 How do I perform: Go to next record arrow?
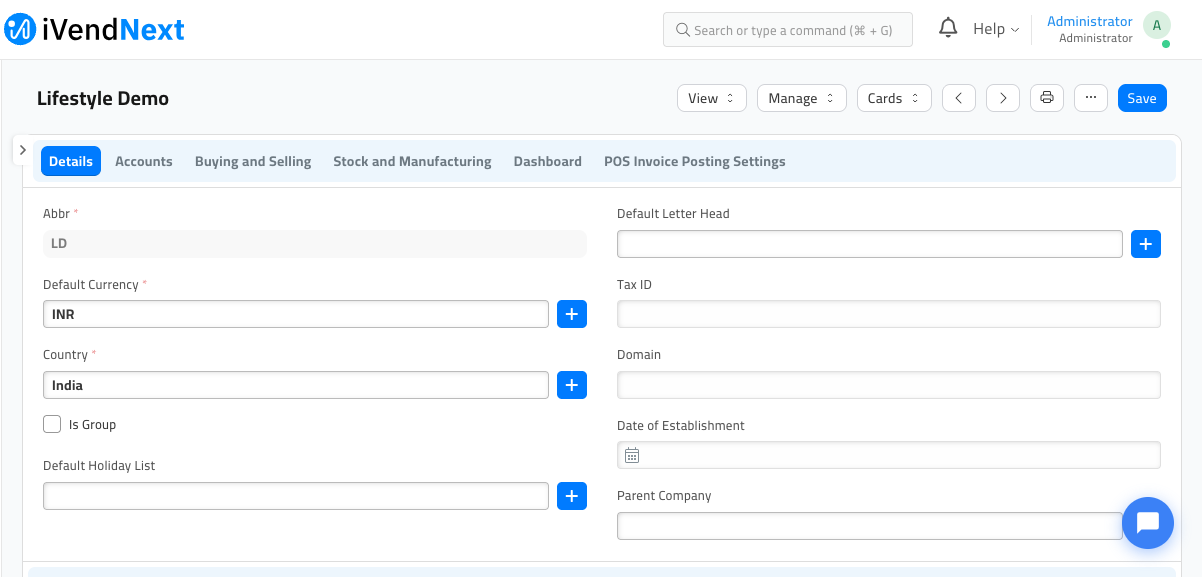tap(1003, 98)
